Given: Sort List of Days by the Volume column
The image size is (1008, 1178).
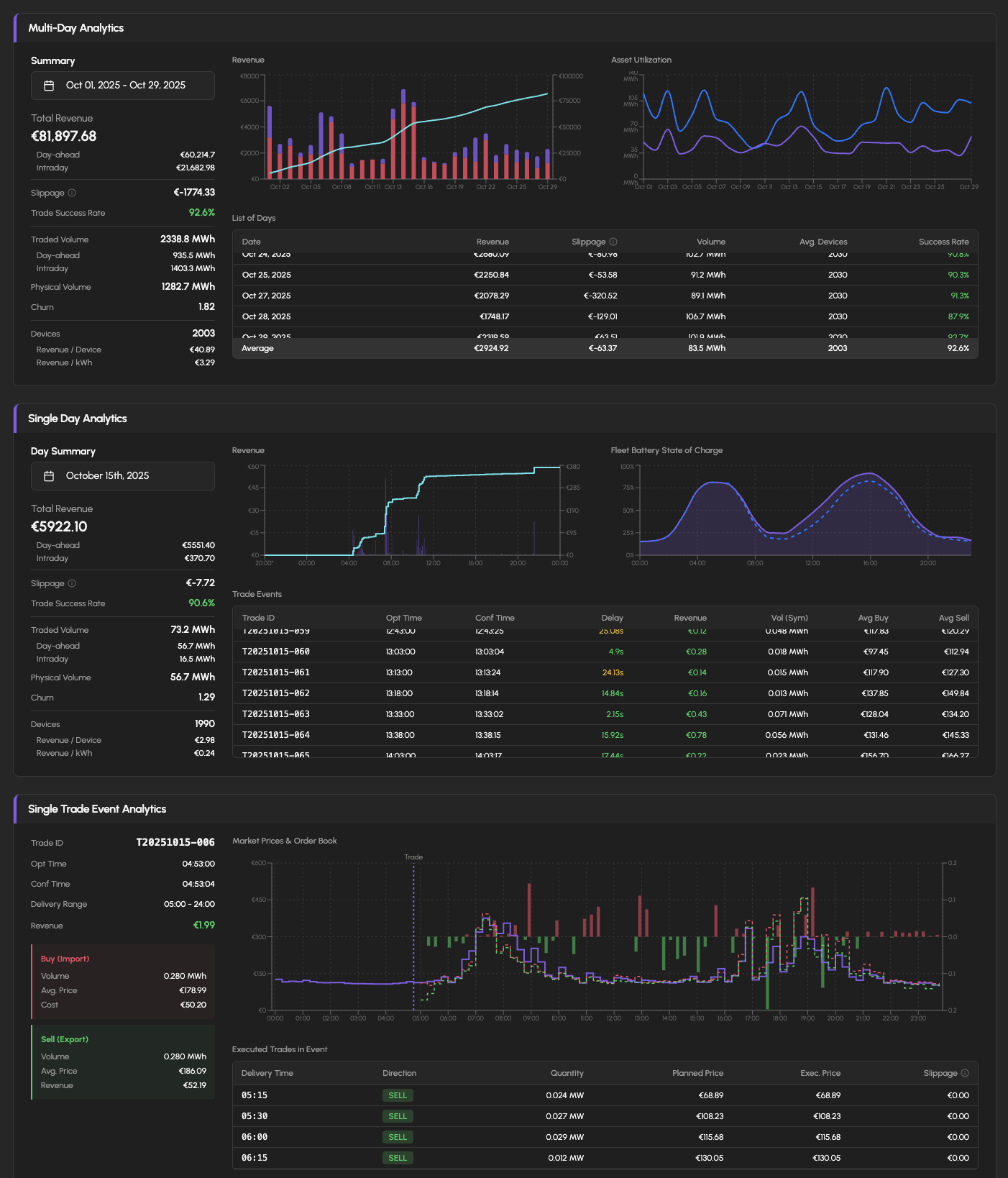Looking at the screenshot, I should [x=710, y=242].
